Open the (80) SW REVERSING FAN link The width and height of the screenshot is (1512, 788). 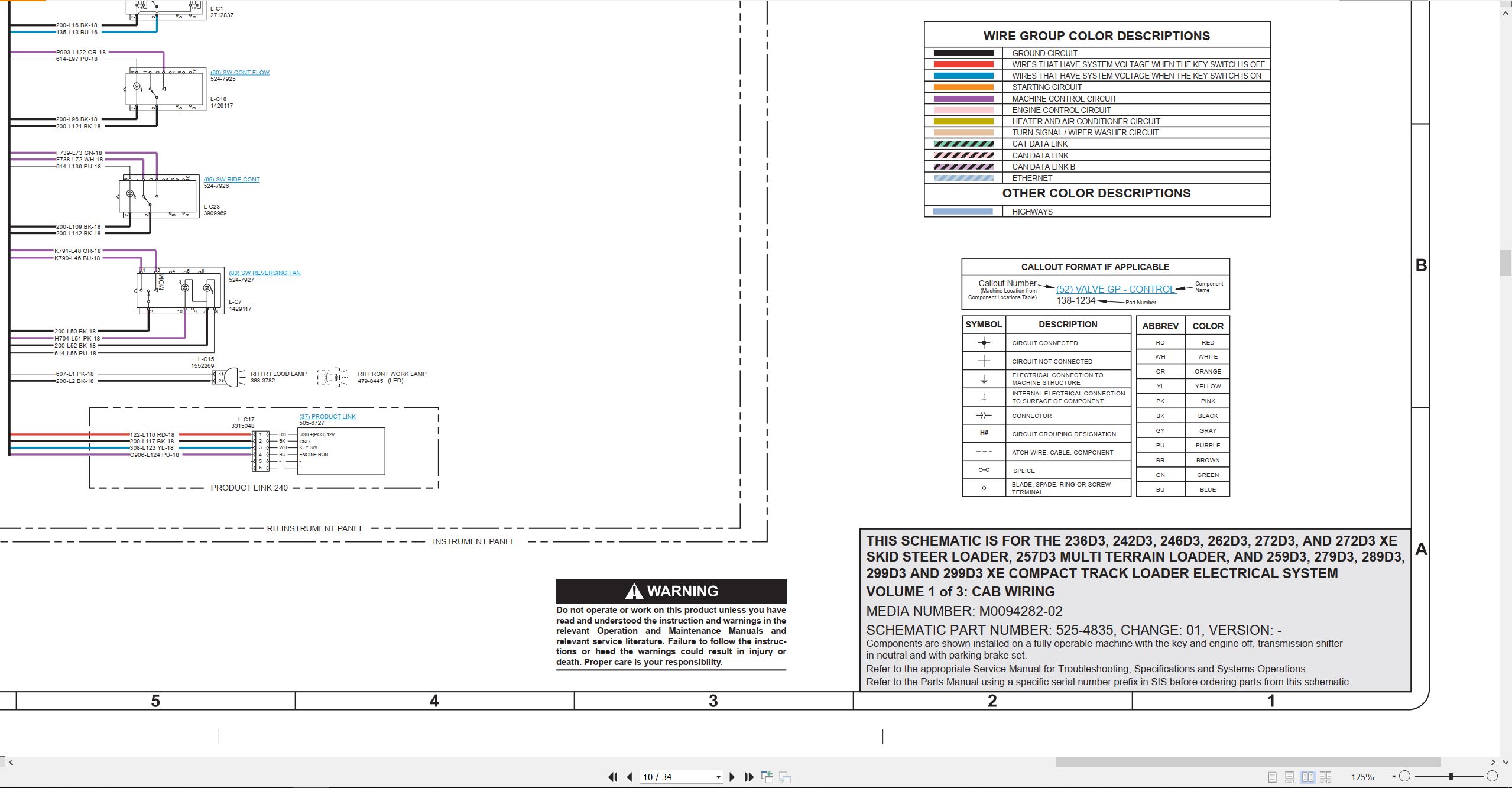tap(265, 273)
